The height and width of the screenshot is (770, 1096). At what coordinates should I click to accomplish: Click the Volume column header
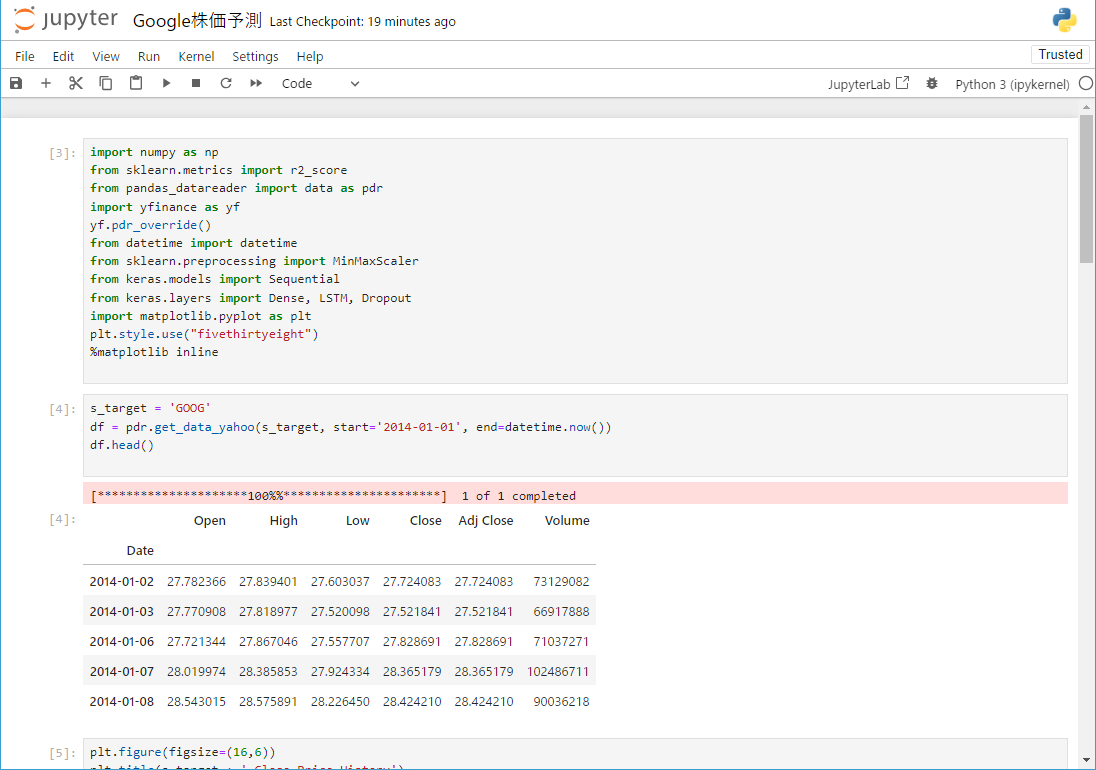567,521
